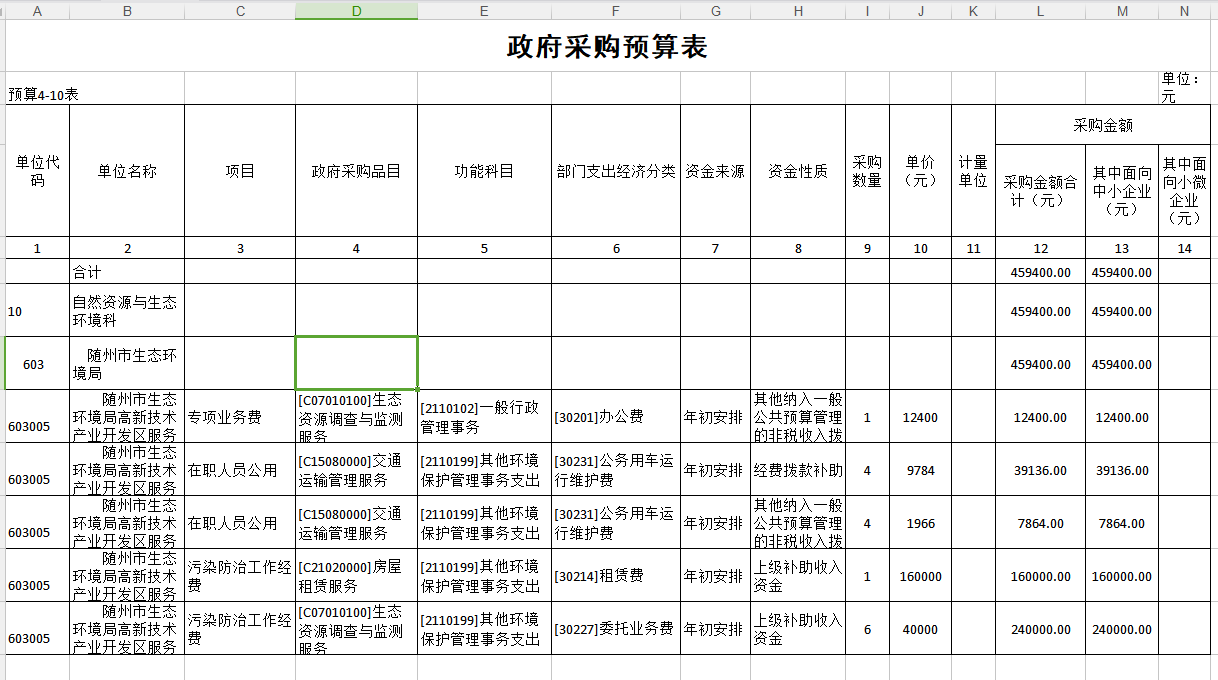The image size is (1218, 680).
Task: Select the 政府采购品目 header cell
Action: (356, 171)
